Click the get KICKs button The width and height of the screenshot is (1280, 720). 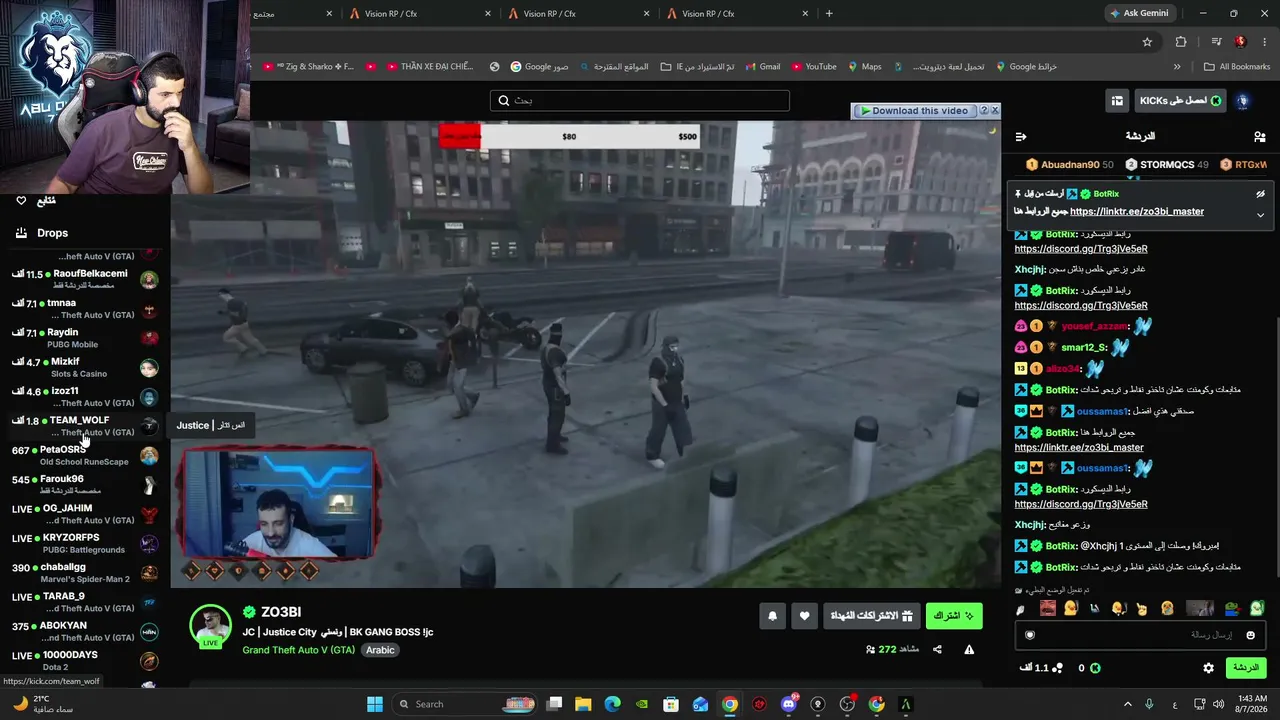pos(1181,101)
